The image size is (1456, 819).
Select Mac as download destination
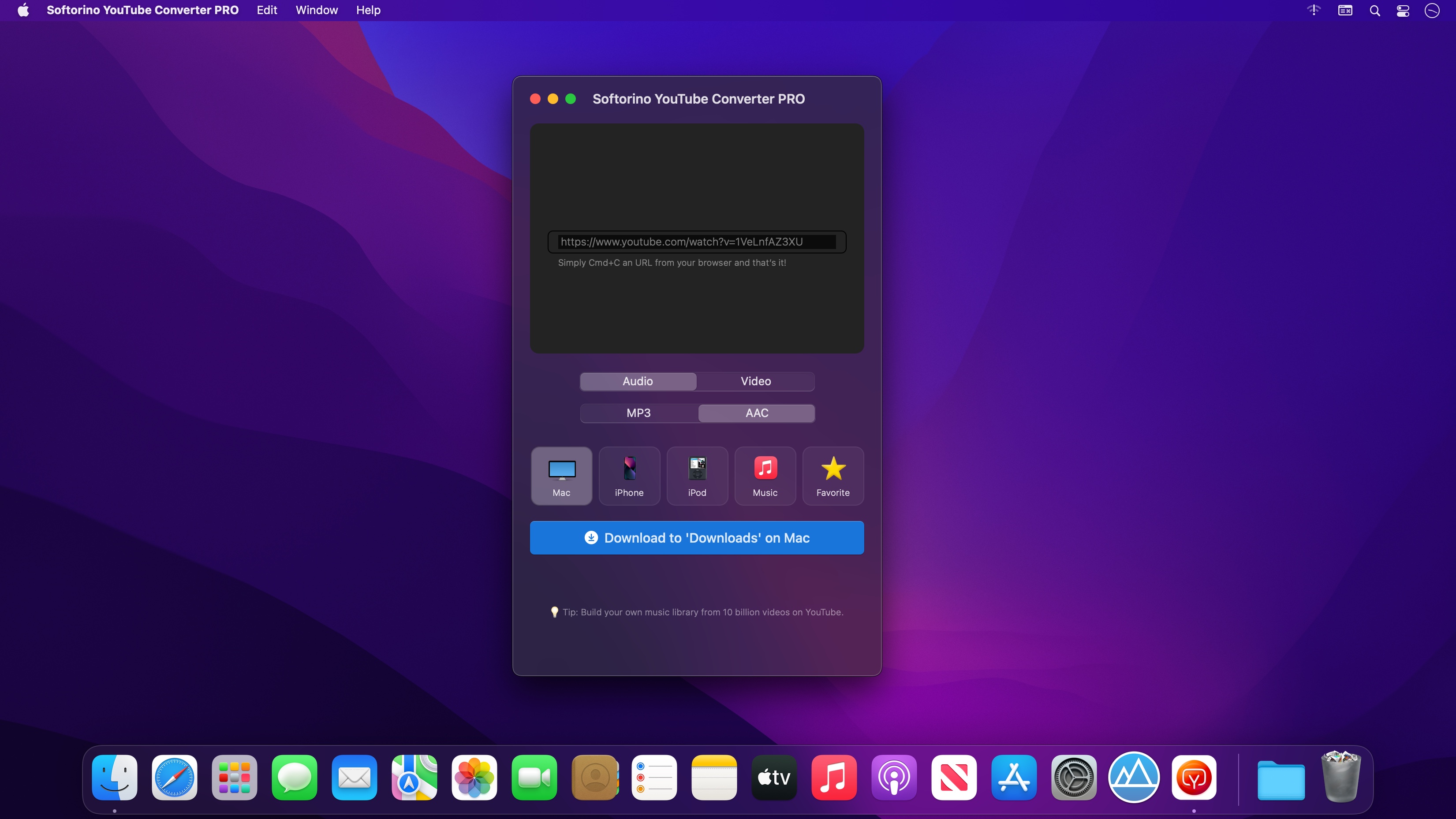click(x=561, y=476)
